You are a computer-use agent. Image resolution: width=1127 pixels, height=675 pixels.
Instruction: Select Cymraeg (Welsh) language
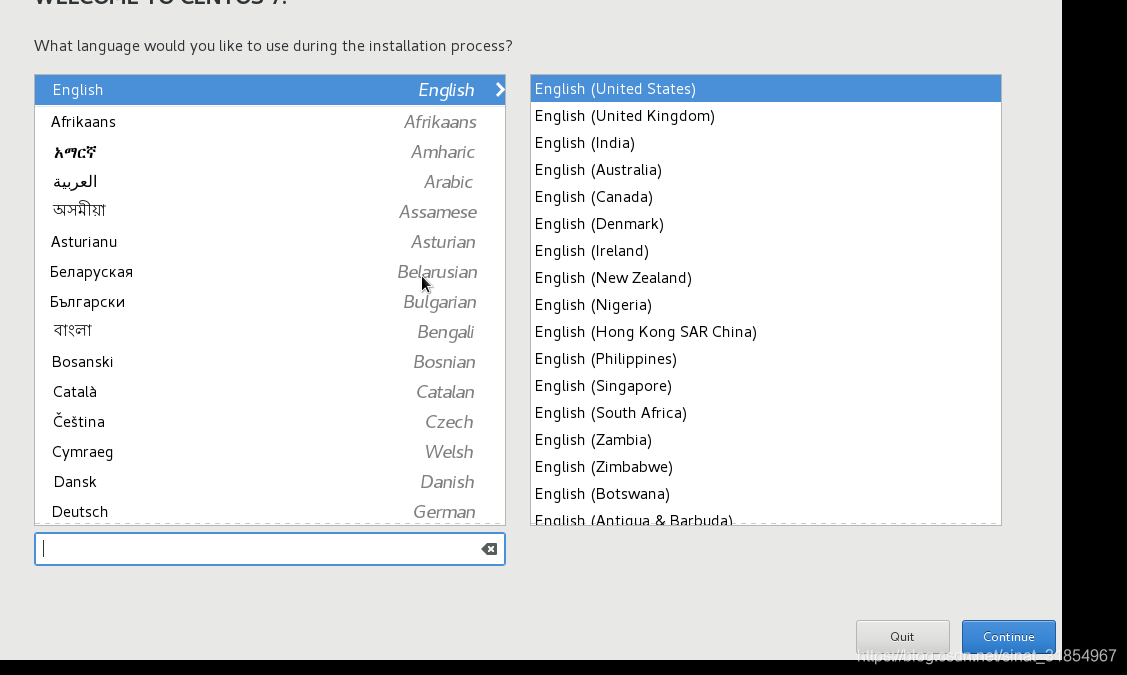tap(270, 452)
